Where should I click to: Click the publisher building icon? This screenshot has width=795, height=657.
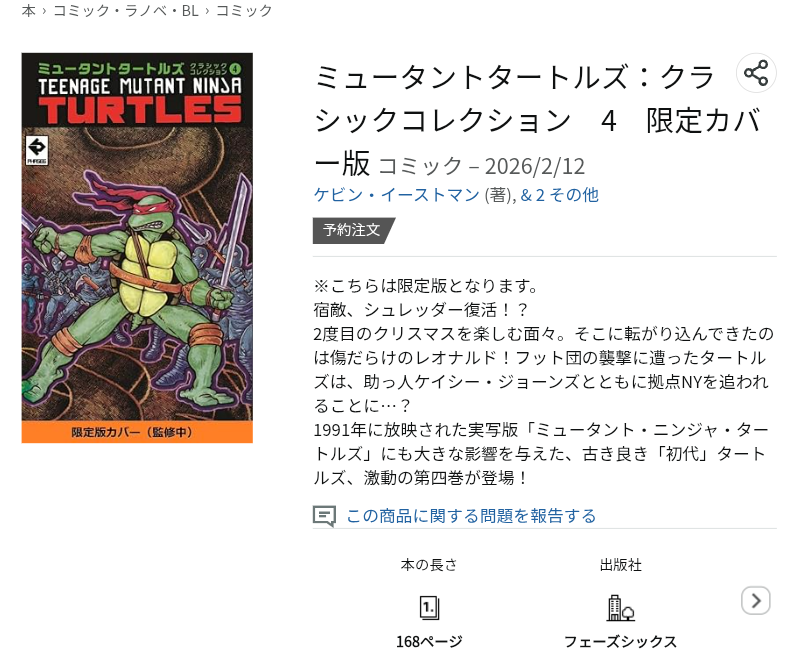click(621, 608)
